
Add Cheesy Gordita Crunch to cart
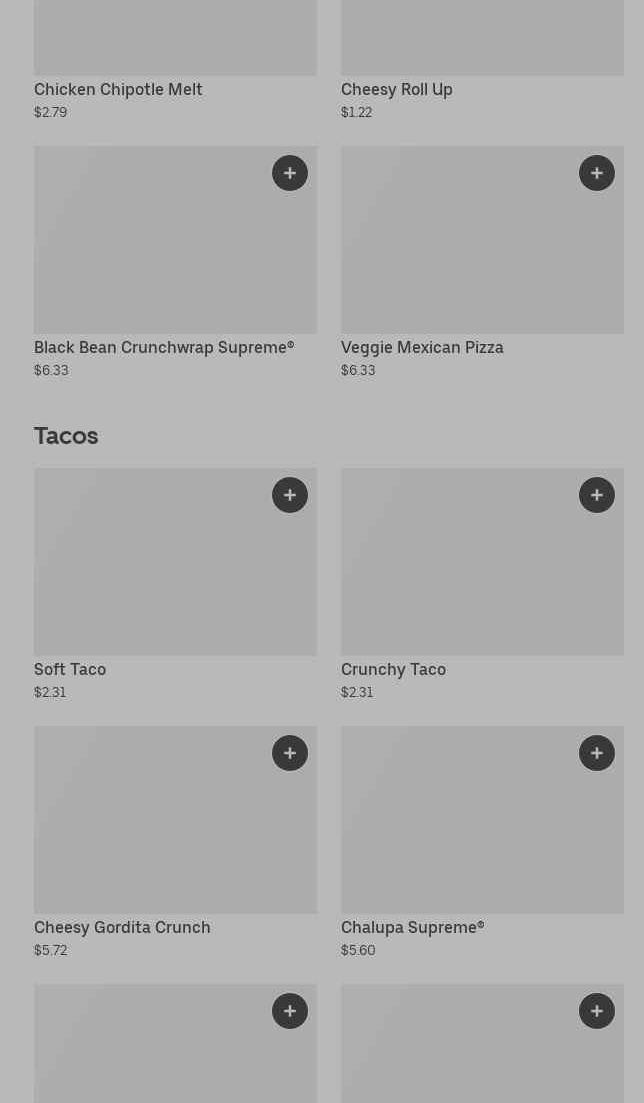click(290, 753)
